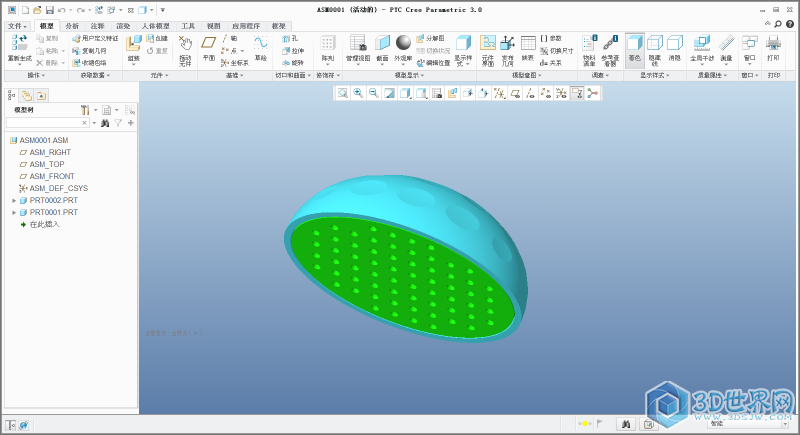The image size is (800, 435).
Task: Toggle annotation display in graphics toolbar
Action: [577, 93]
